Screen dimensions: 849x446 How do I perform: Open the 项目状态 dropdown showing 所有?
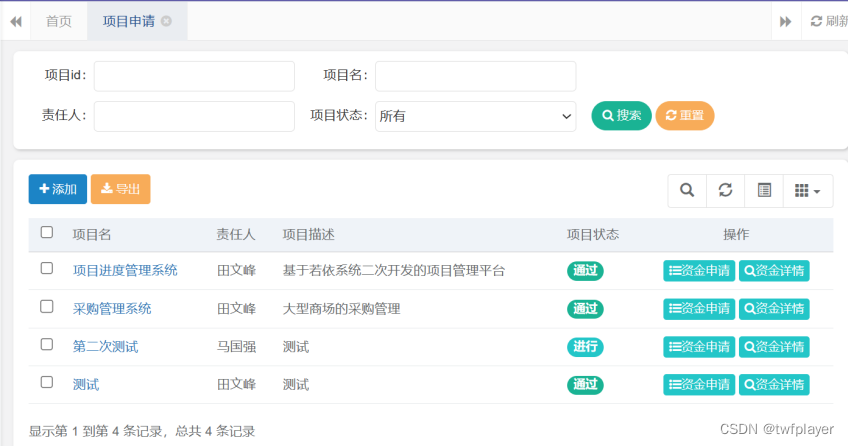pos(475,116)
